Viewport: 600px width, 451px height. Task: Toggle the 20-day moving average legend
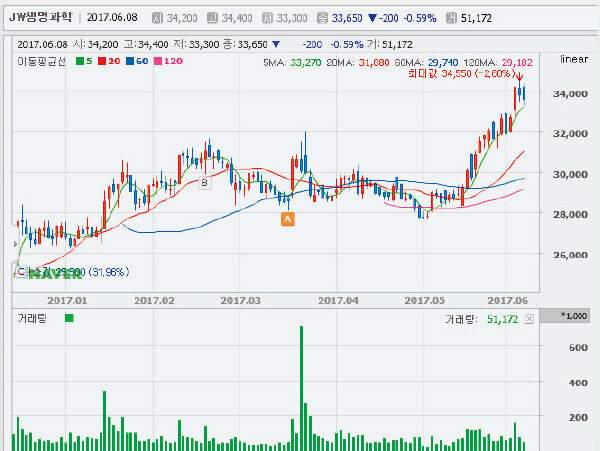coord(108,61)
